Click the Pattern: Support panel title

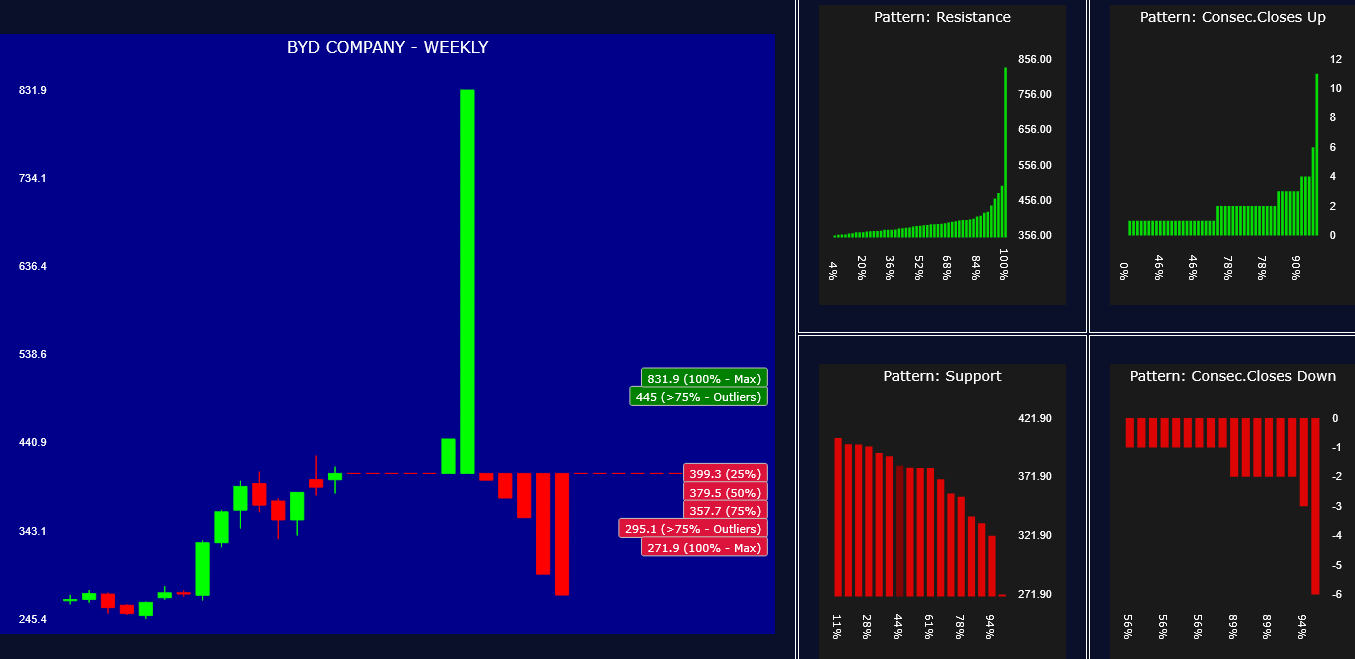pyautogui.click(x=942, y=376)
